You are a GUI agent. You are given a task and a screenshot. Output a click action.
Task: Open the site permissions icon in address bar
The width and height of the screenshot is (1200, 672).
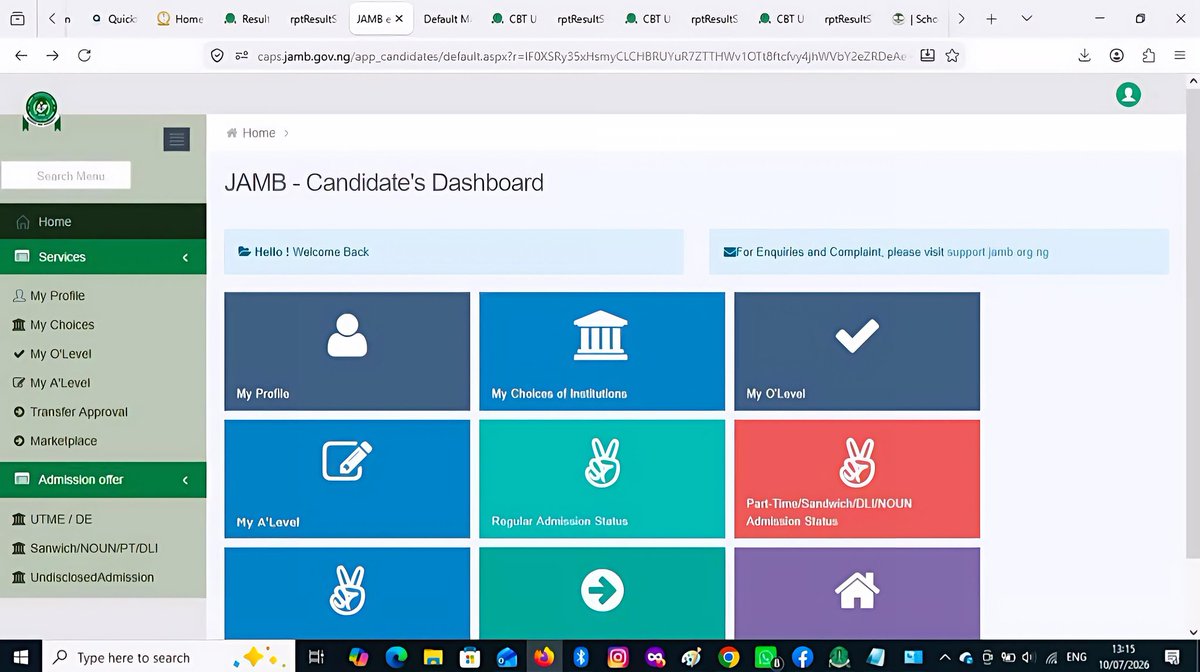[x=241, y=56]
